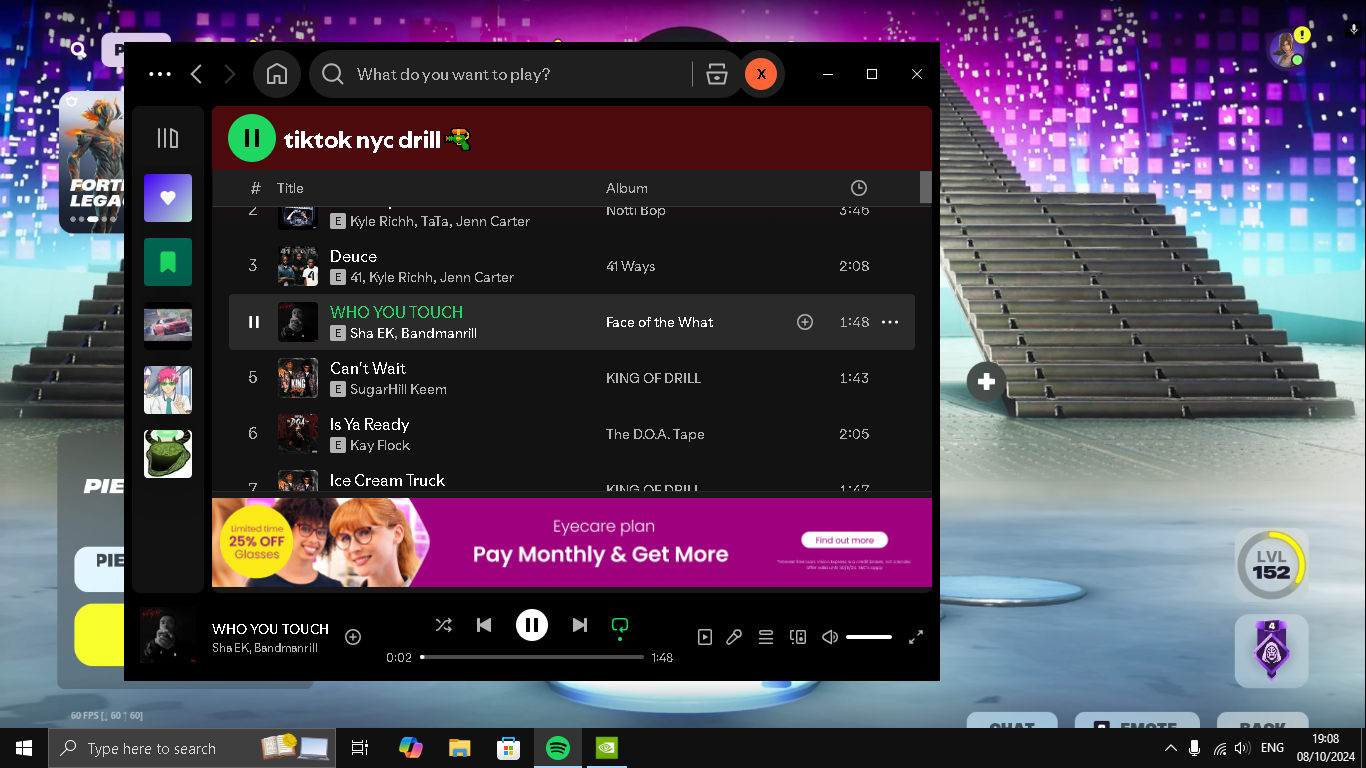Open the car playlist thumbnail in sidebar

coord(168,326)
